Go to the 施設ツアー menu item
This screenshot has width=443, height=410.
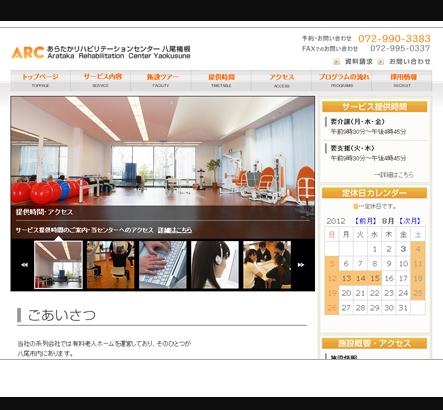pyautogui.click(x=161, y=80)
